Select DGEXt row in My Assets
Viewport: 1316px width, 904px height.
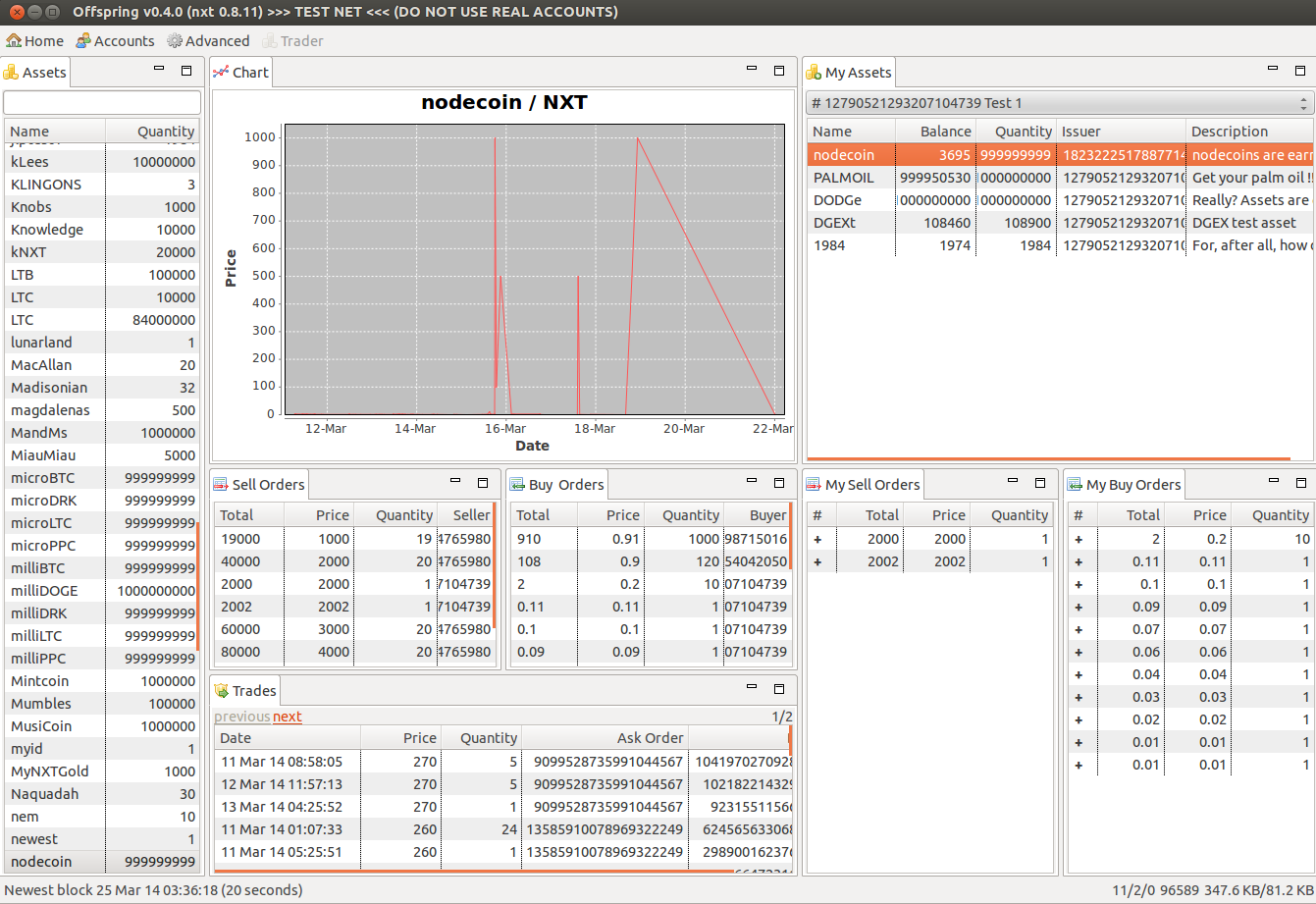click(x=1060, y=223)
